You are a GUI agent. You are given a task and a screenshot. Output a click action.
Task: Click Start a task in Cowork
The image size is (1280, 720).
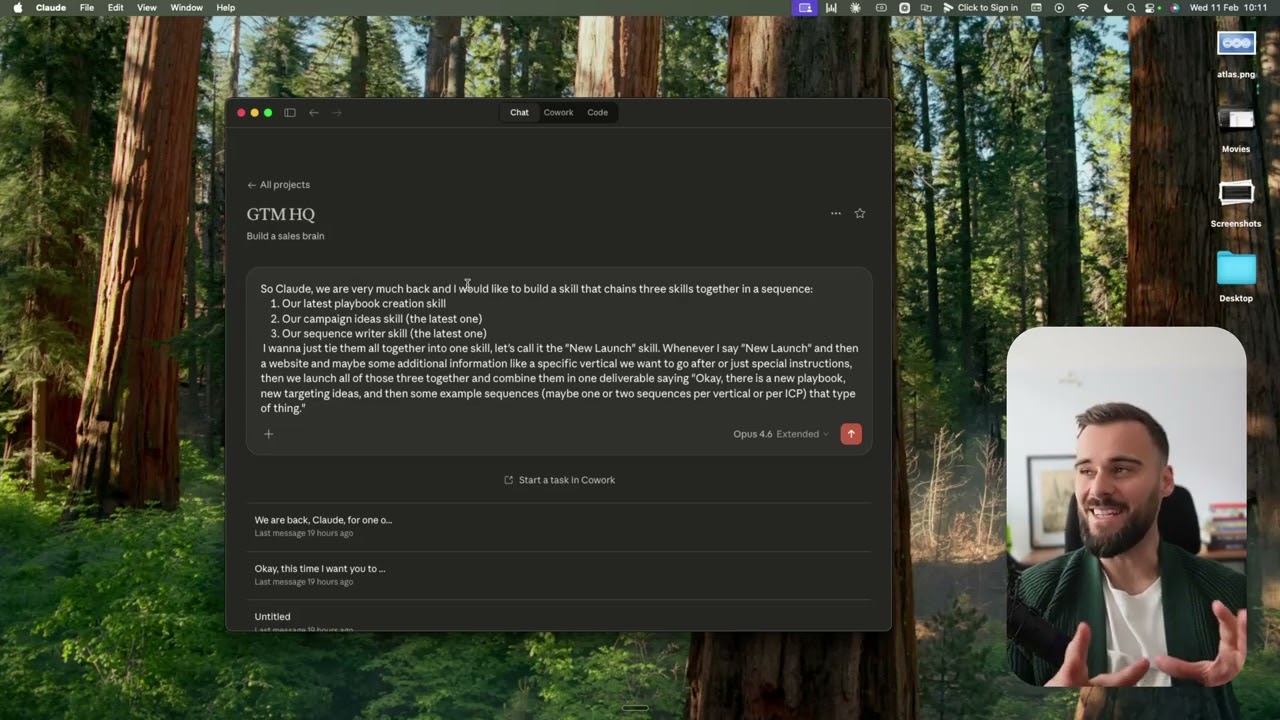click(559, 480)
